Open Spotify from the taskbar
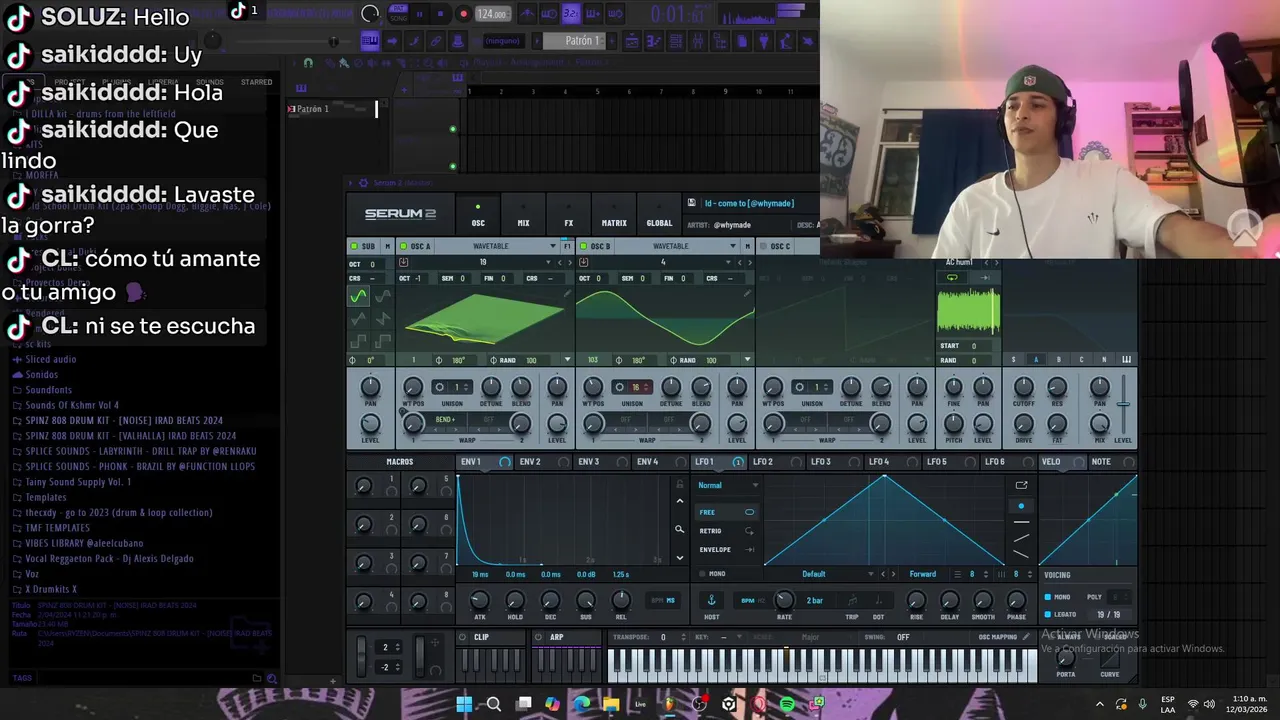Viewport: 1280px width, 720px height. click(788, 704)
